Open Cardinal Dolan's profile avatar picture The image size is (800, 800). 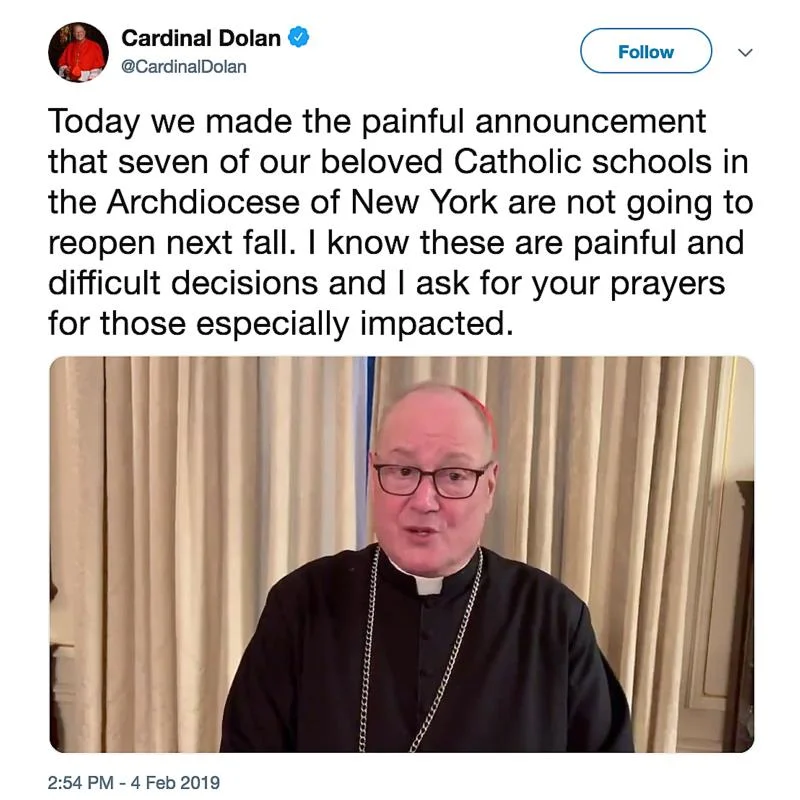[x=78, y=52]
